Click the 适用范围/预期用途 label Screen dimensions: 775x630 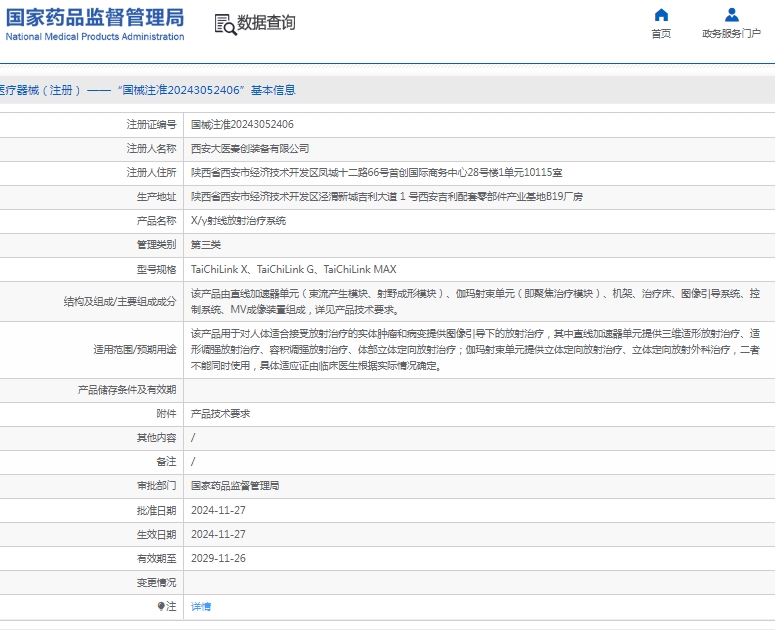(x=135, y=350)
